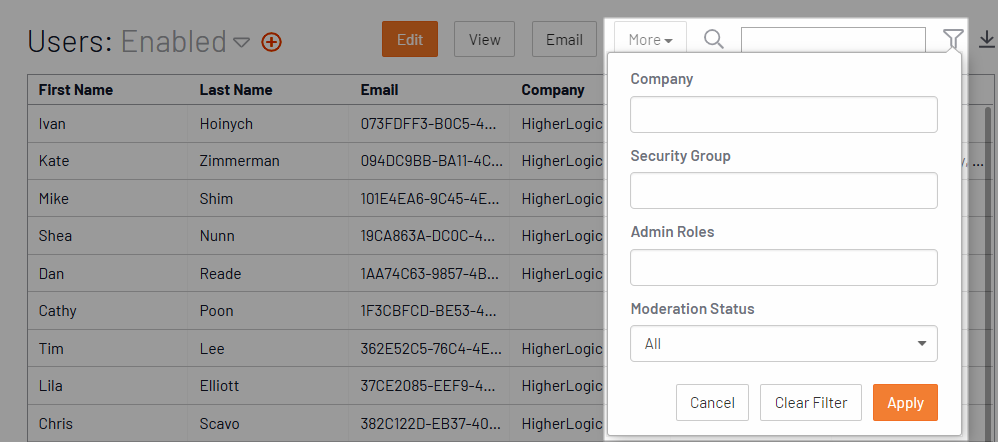
Task: Click the search text box
Action: click(833, 40)
